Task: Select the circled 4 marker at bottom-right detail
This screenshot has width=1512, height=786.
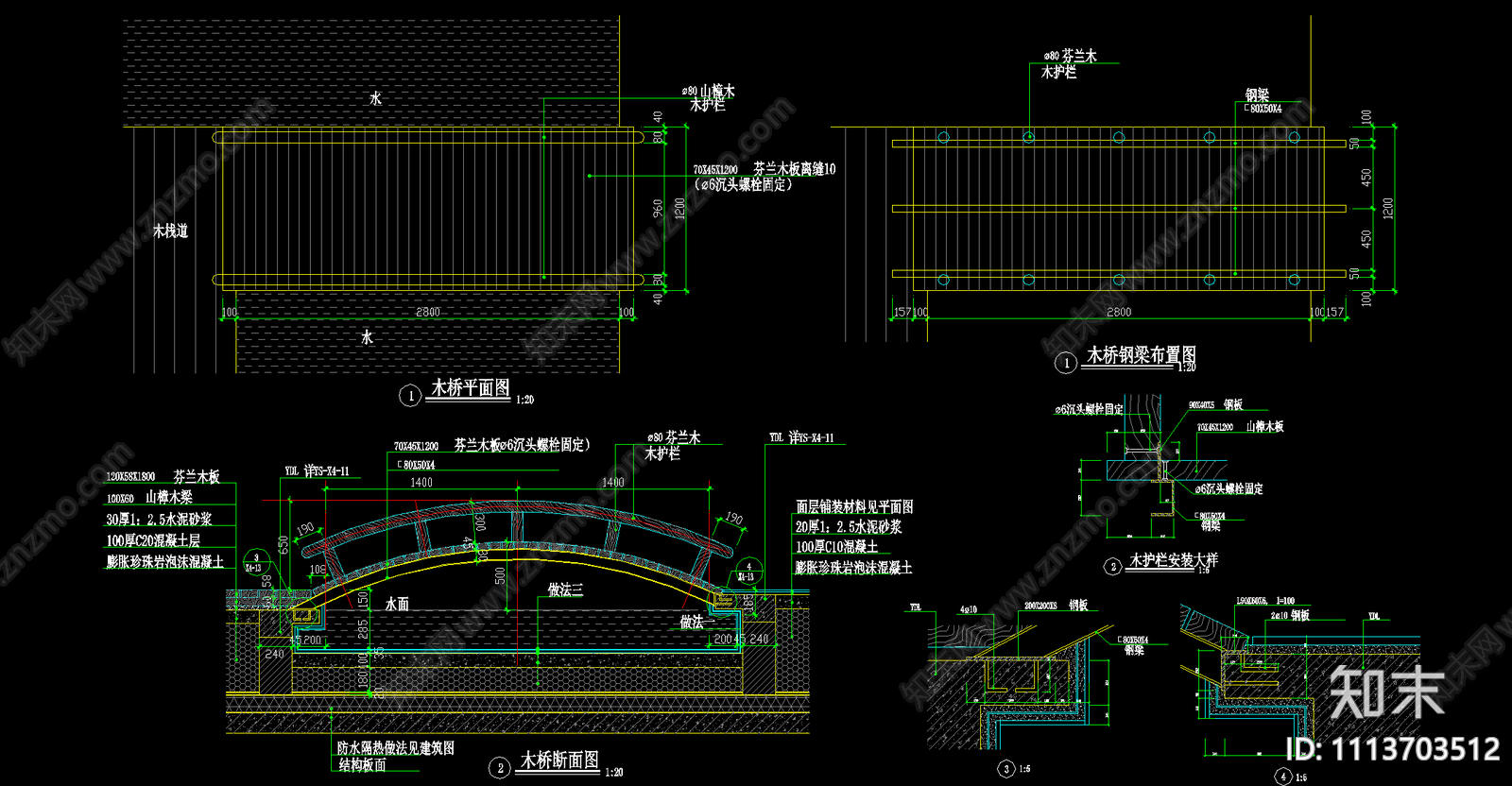Action: [x=1282, y=776]
